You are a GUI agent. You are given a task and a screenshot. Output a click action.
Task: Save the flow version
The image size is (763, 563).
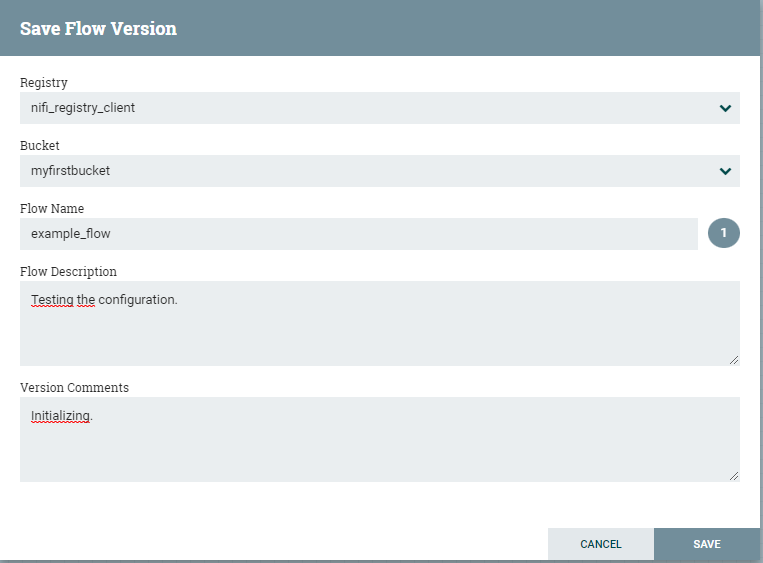(x=707, y=544)
